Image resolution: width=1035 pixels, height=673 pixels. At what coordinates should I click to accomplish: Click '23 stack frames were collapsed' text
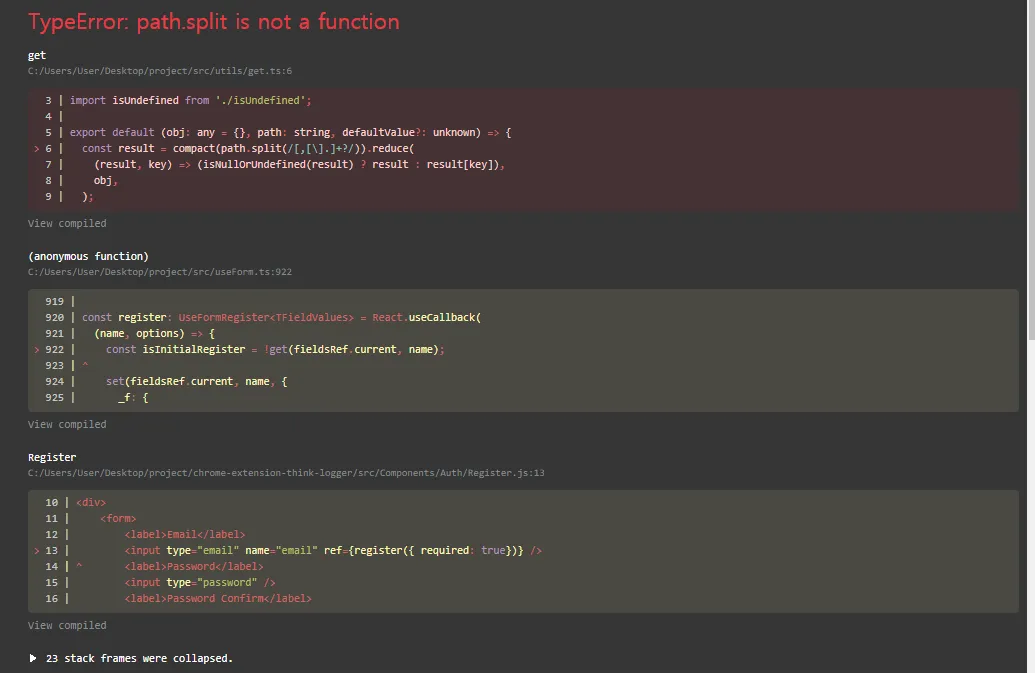(x=139, y=658)
